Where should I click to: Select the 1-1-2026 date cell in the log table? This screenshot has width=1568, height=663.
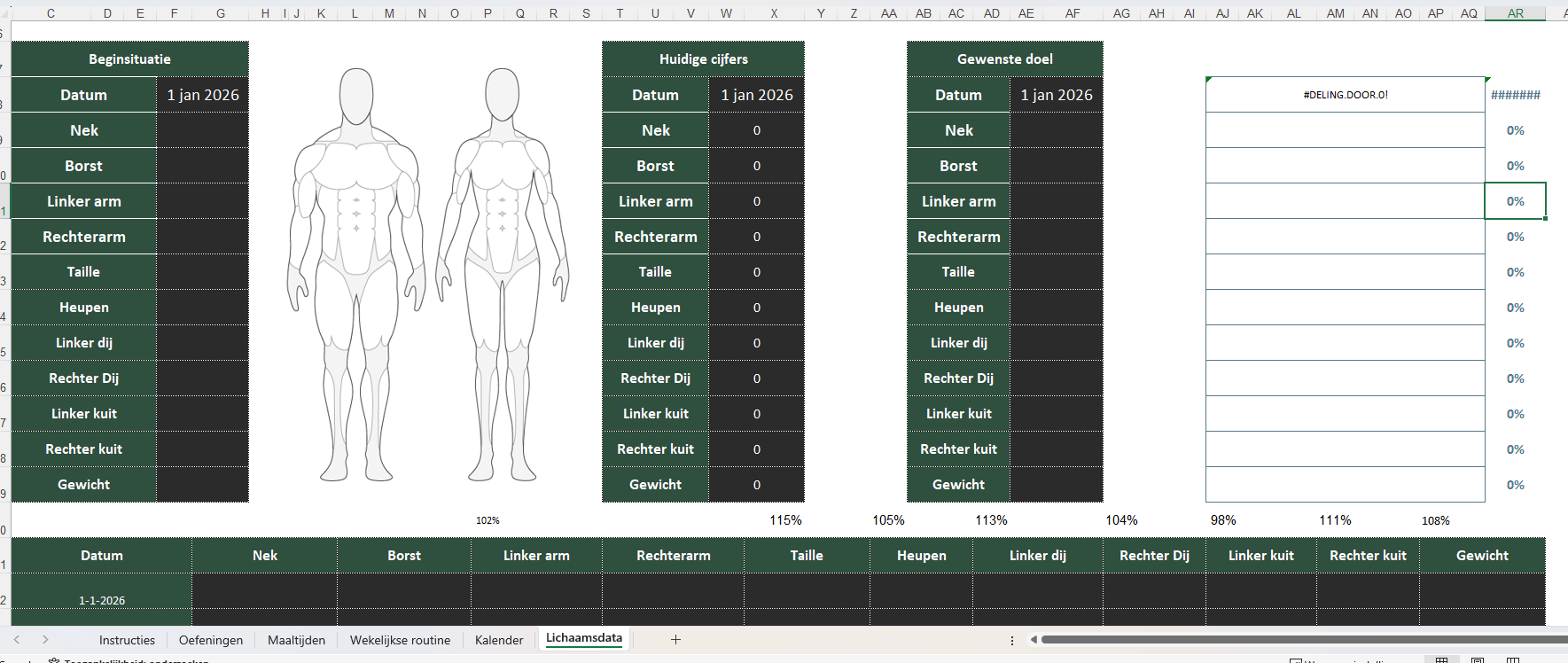click(x=102, y=591)
